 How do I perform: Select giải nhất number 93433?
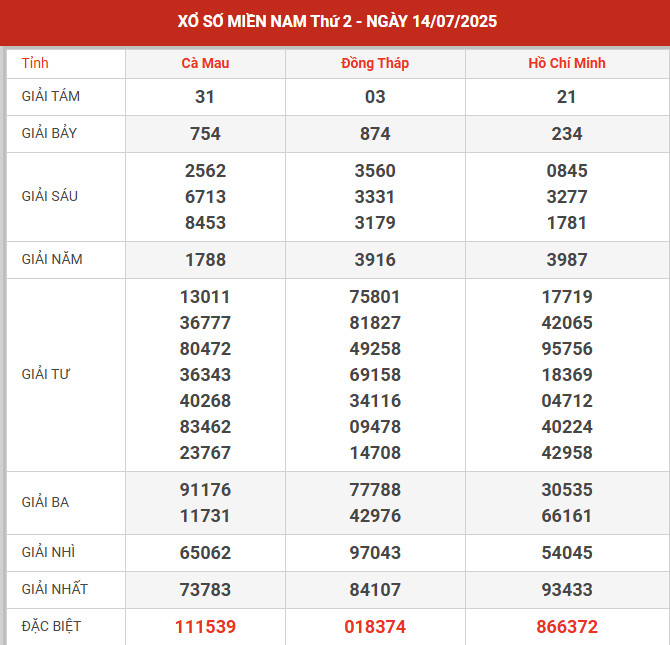pos(567,590)
